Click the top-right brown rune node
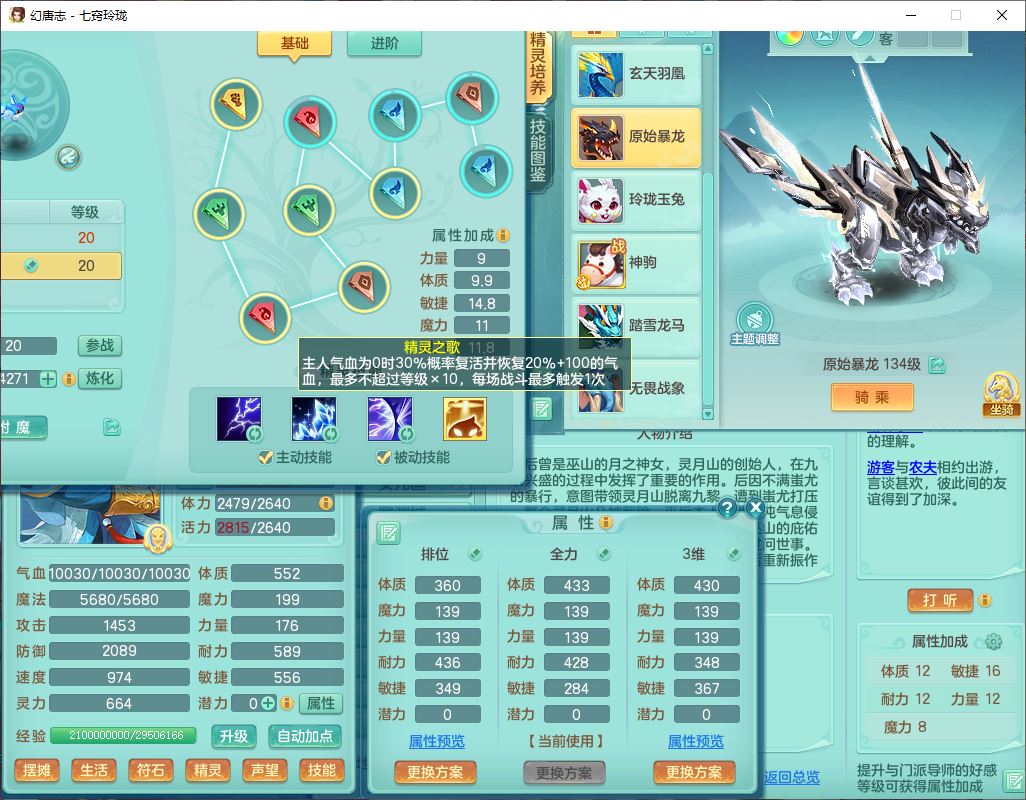1026x800 pixels. (472, 97)
